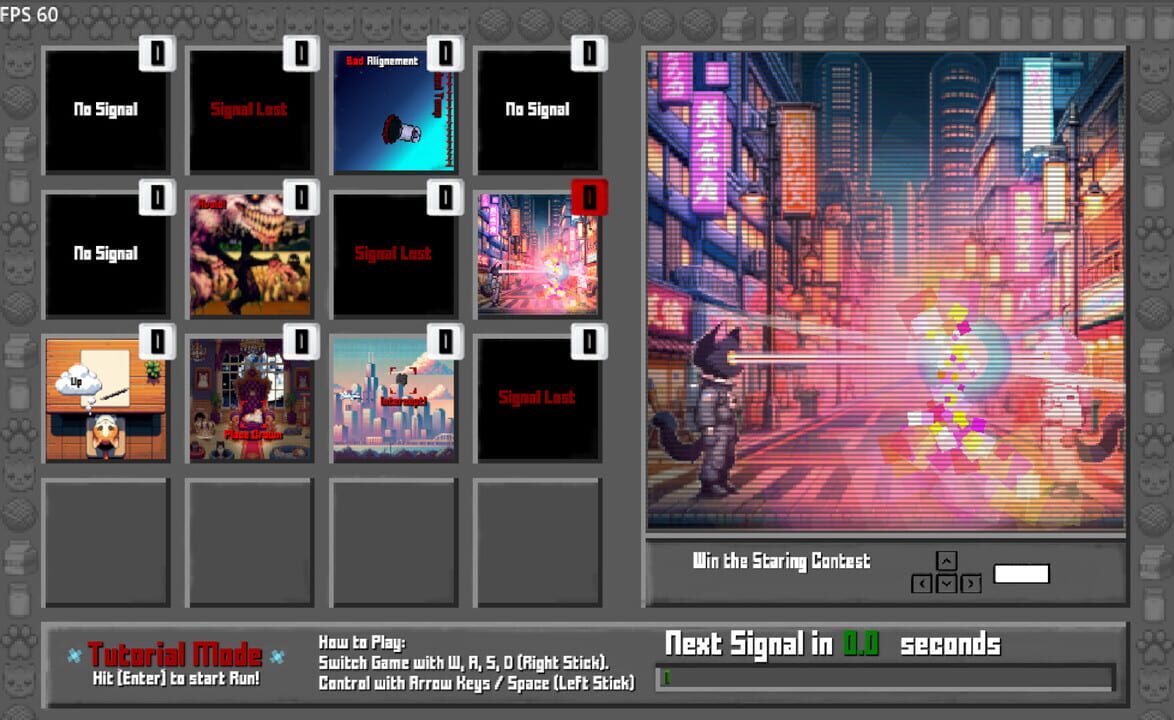Click the score badge on the Bad Alignement tile
Viewport: 1174px width, 720px height.
(x=445, y=53)
